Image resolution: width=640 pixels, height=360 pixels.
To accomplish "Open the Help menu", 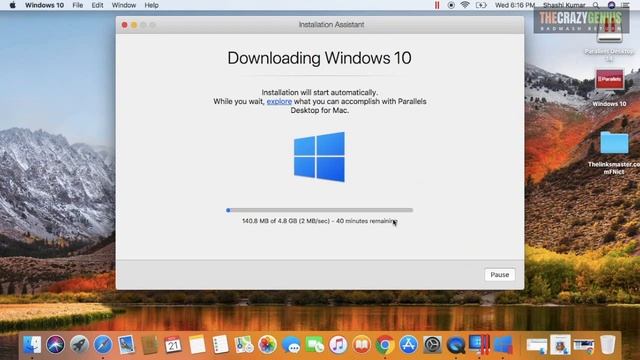I will coord(151,5).
